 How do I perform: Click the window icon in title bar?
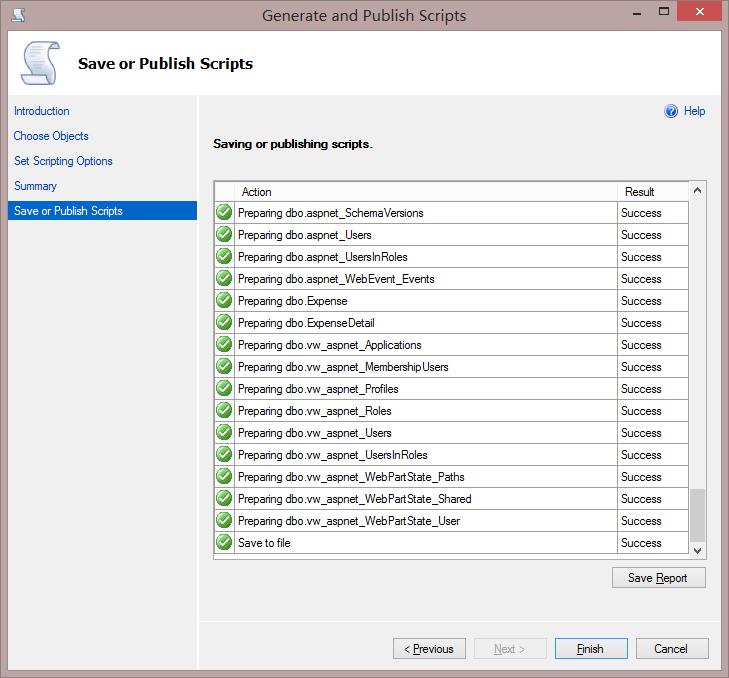tap(18, 15)
